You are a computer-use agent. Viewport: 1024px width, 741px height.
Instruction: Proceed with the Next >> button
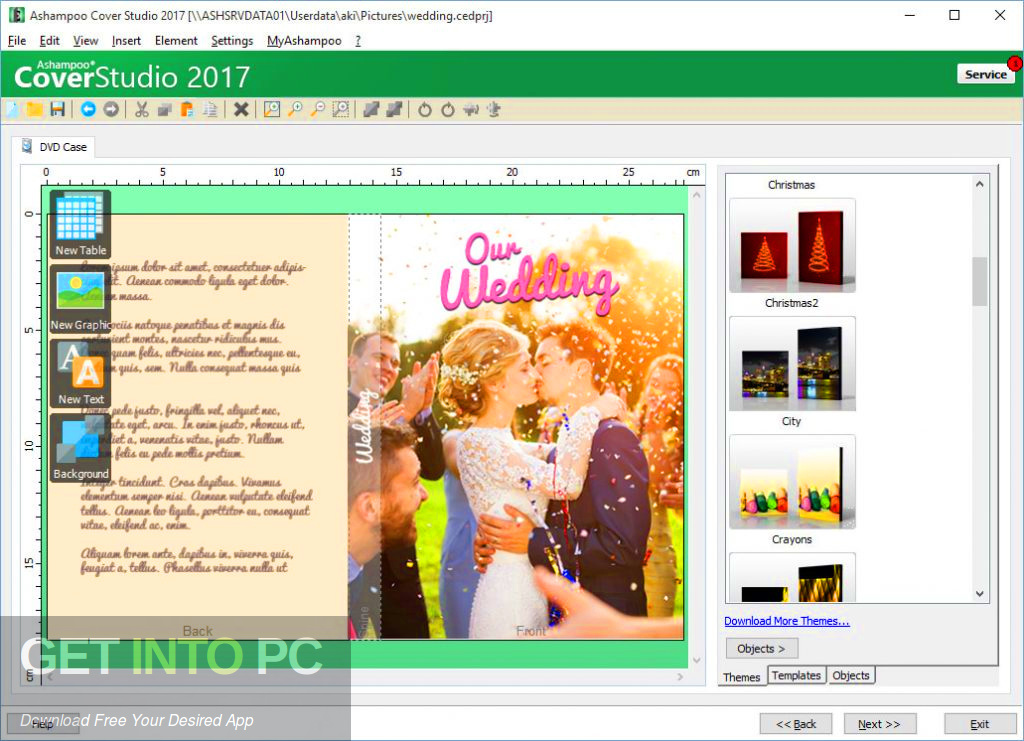879,724
